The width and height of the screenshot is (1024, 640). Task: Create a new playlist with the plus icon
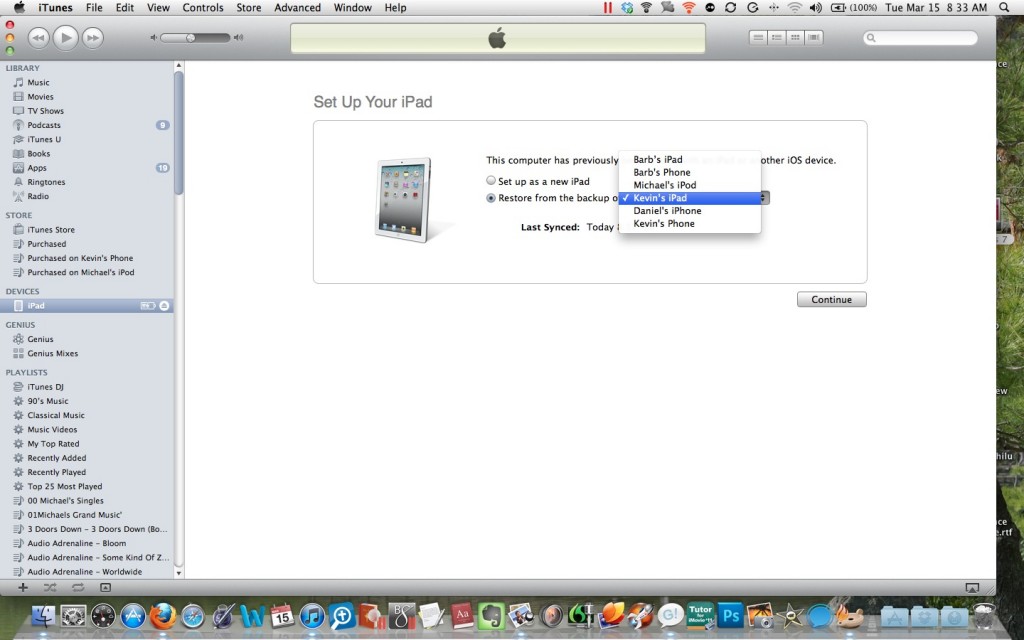20,588
